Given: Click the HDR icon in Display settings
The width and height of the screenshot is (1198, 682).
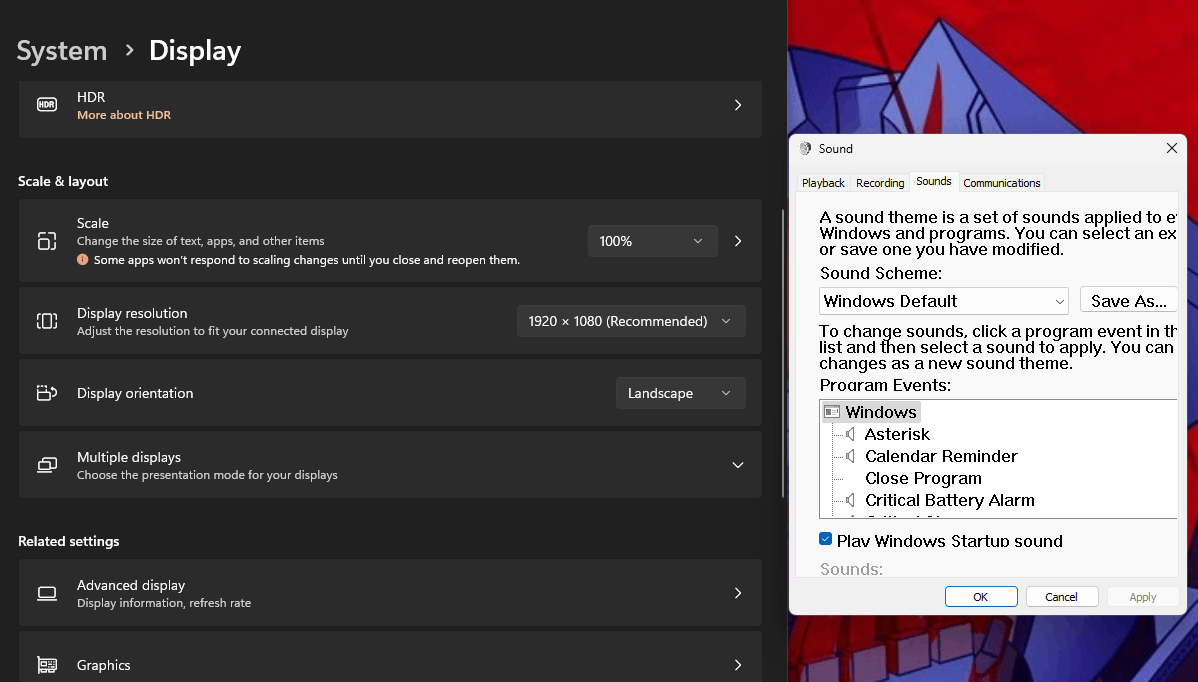Looking at the screenshot, I should [x=47, y=105].
